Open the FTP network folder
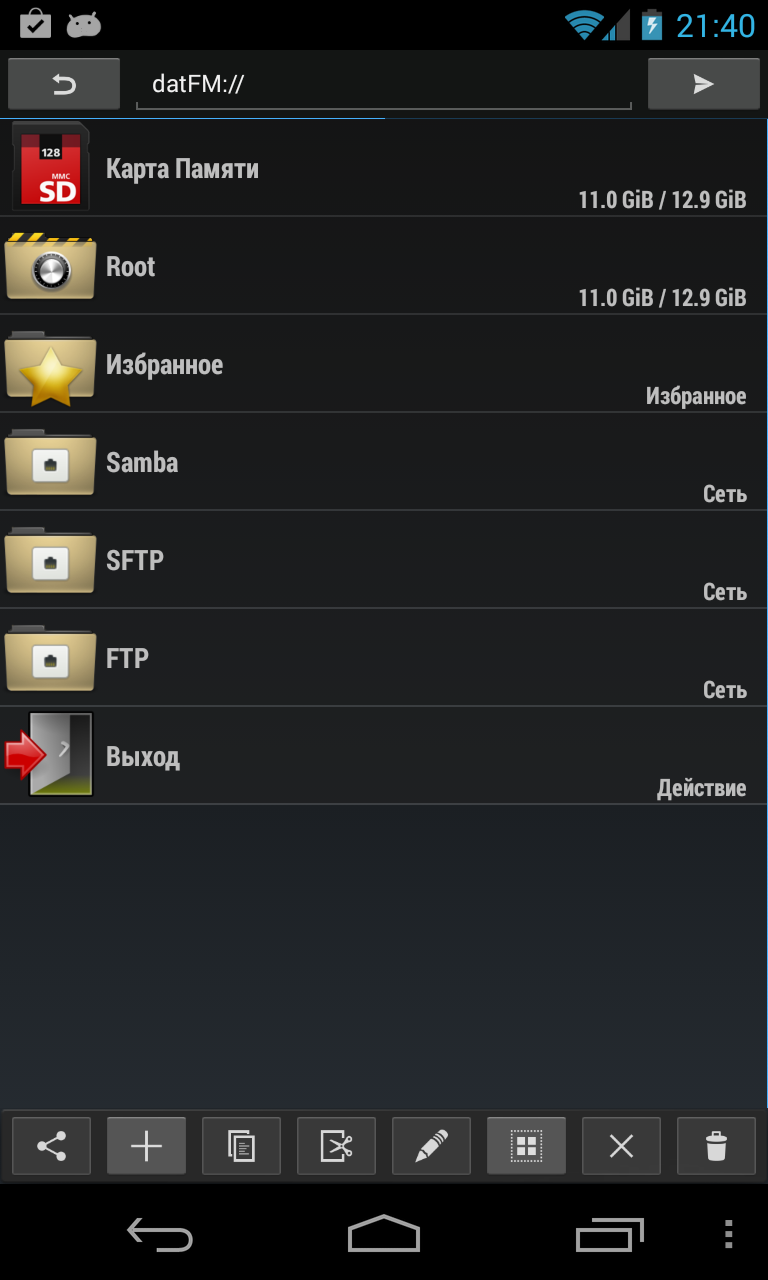Screen dimensions: 768x1280 (384, 658)
